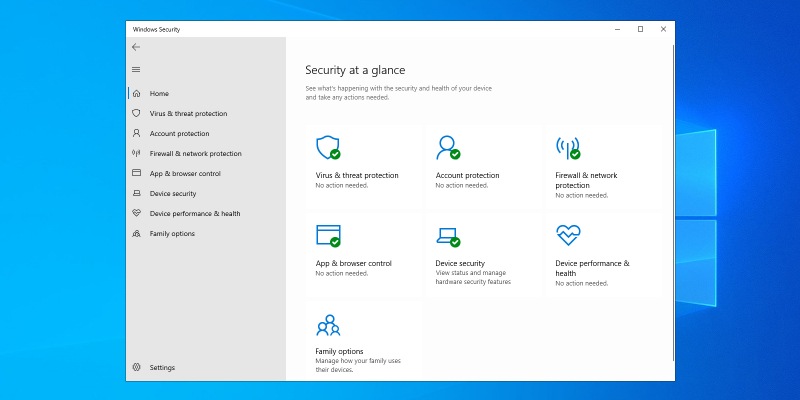The width and height of the screenshot is (800, 400).
Task: Click 'View status and manage hardware security features' text
Action: point(473,278)
